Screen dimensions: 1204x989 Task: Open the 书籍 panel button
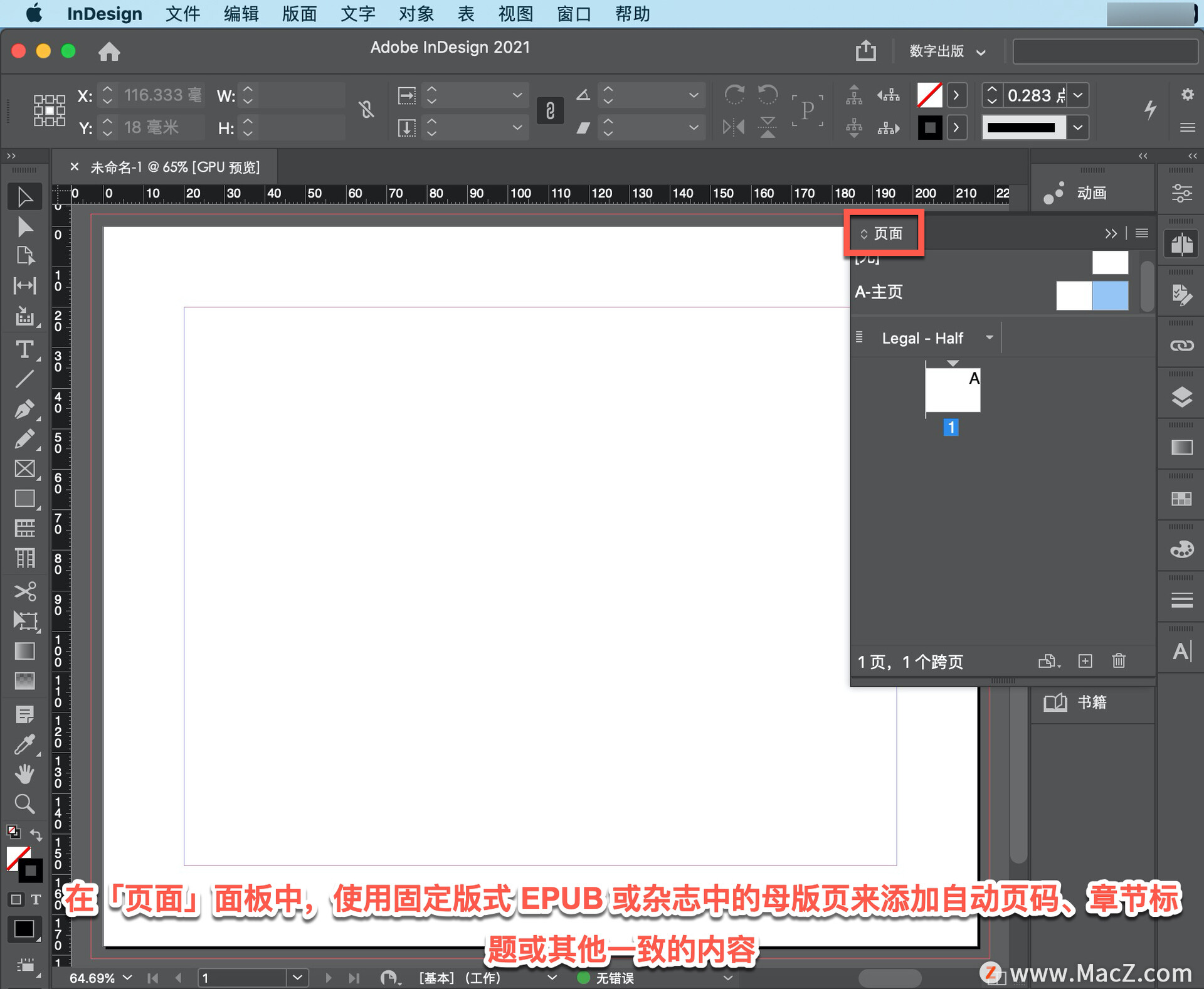point(1092,702)
